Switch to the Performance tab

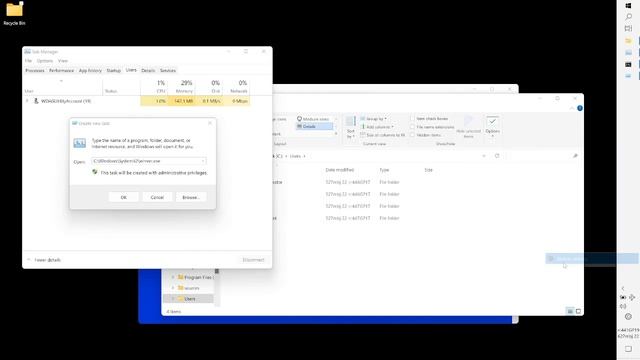click(x=61, y=71)
